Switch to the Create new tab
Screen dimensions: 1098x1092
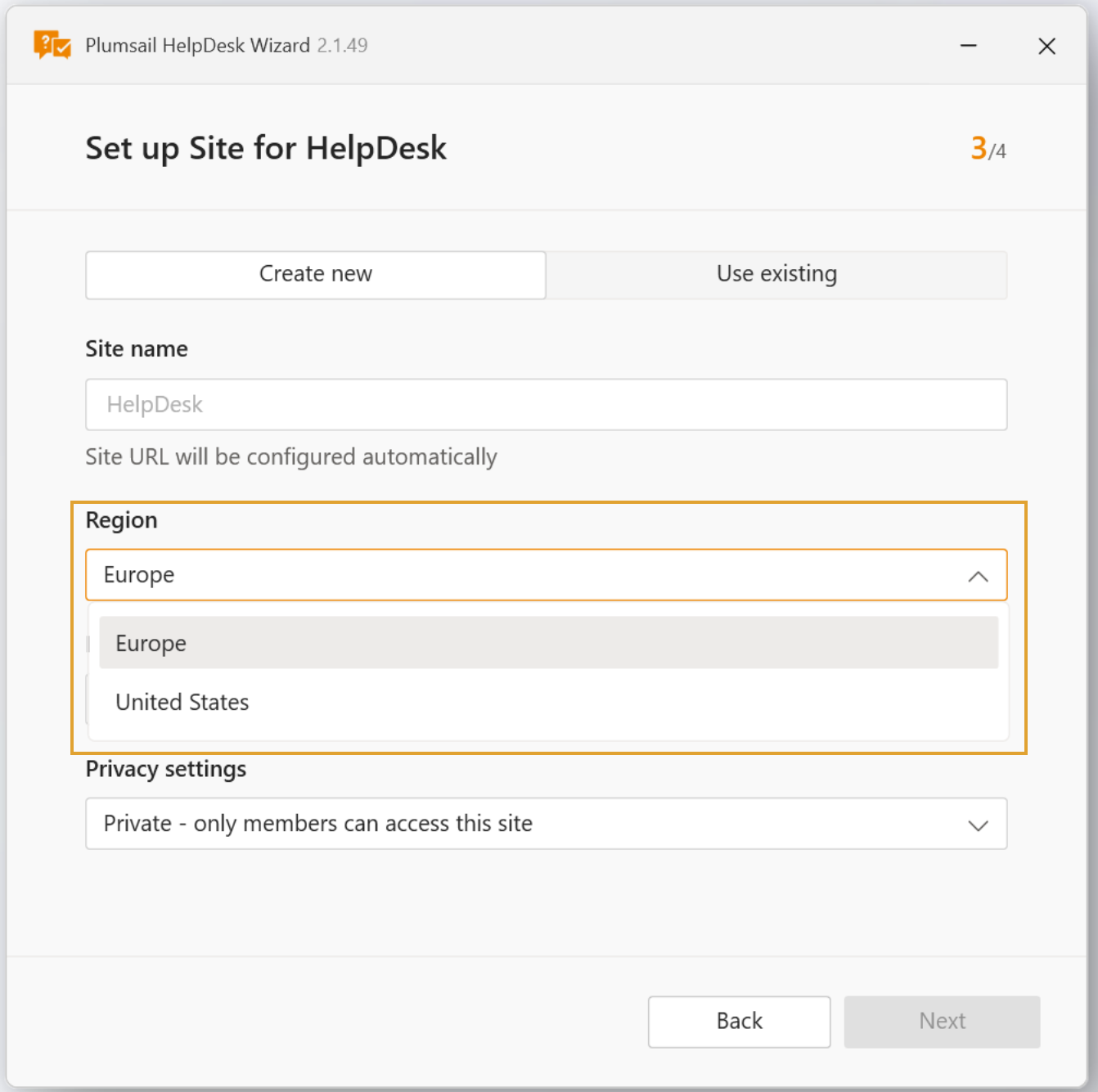pyautogui.click(x=316, y=274)
